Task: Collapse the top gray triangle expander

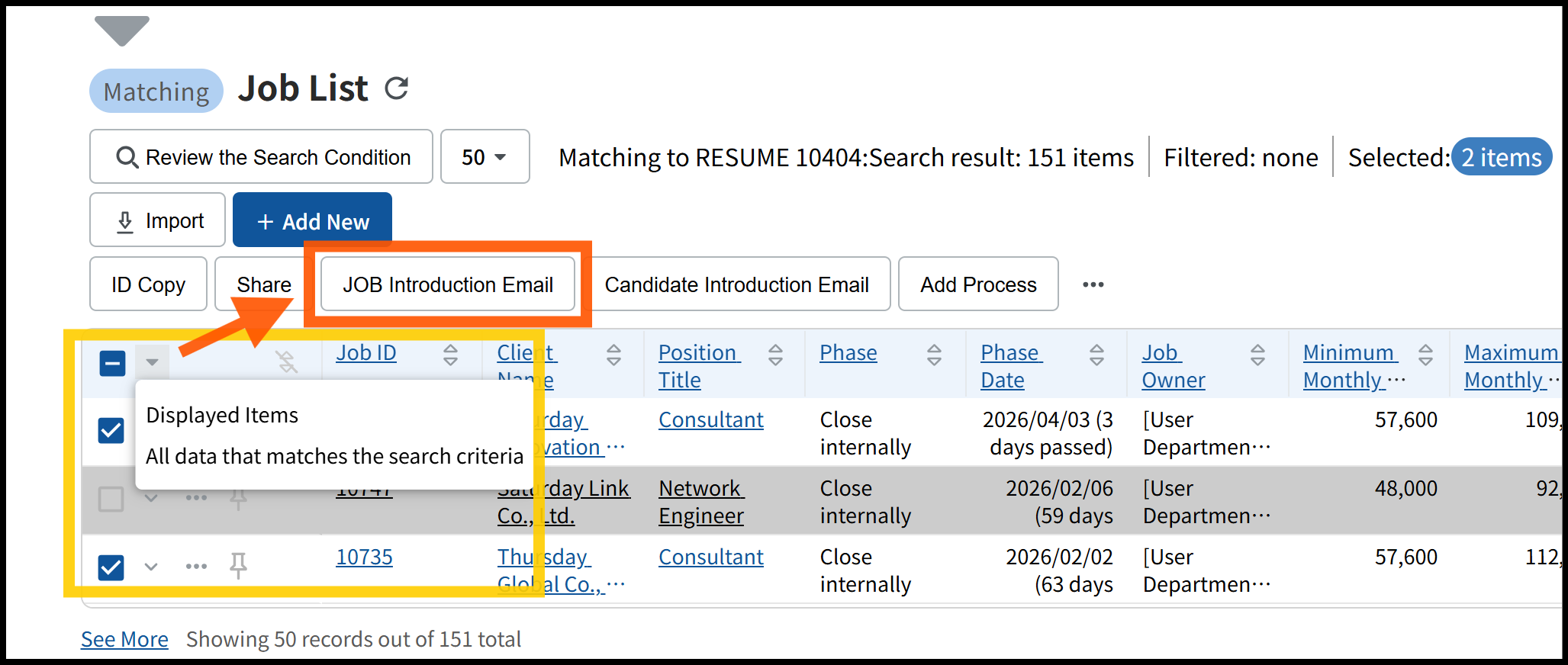Action: 122,31
